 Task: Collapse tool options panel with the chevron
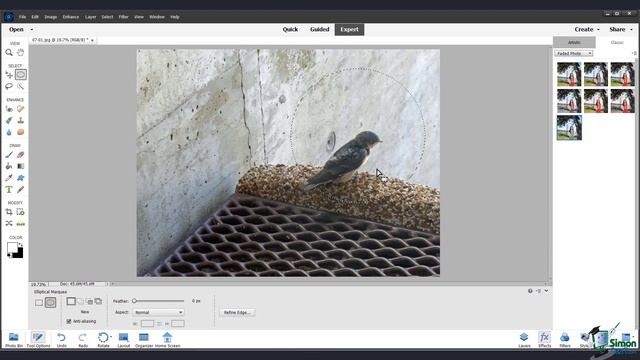(x=546, y=291)
